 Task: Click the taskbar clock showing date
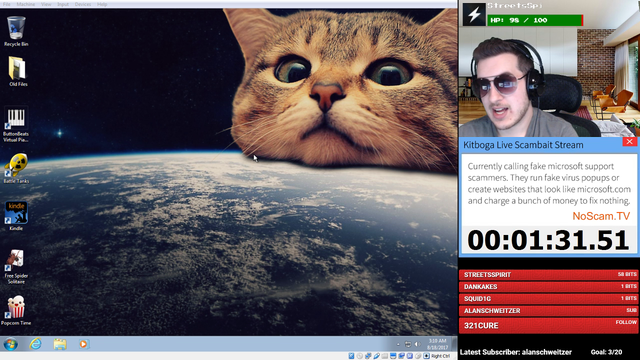(x=437, y=344)
